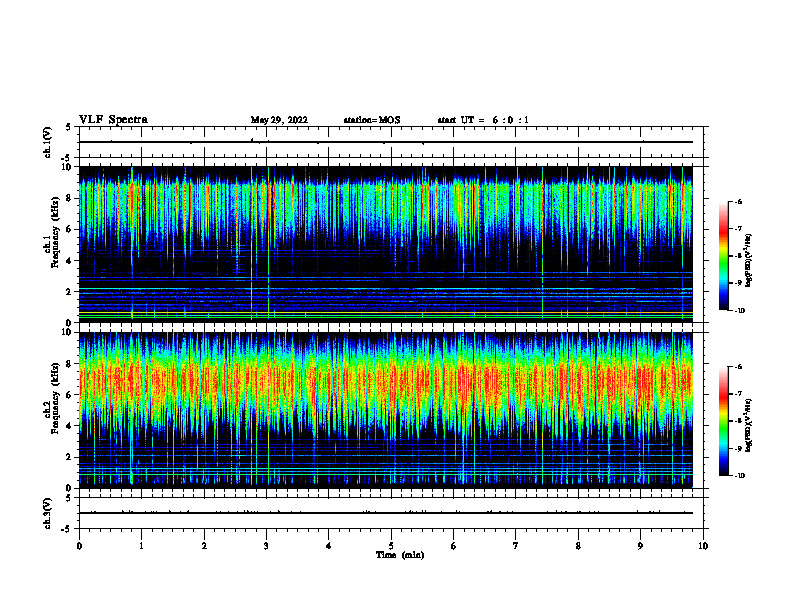Screen dimensions: 792x612
Task: Click inside the ch.1 spectrogram panel
Action: click(x=386, y=244)
